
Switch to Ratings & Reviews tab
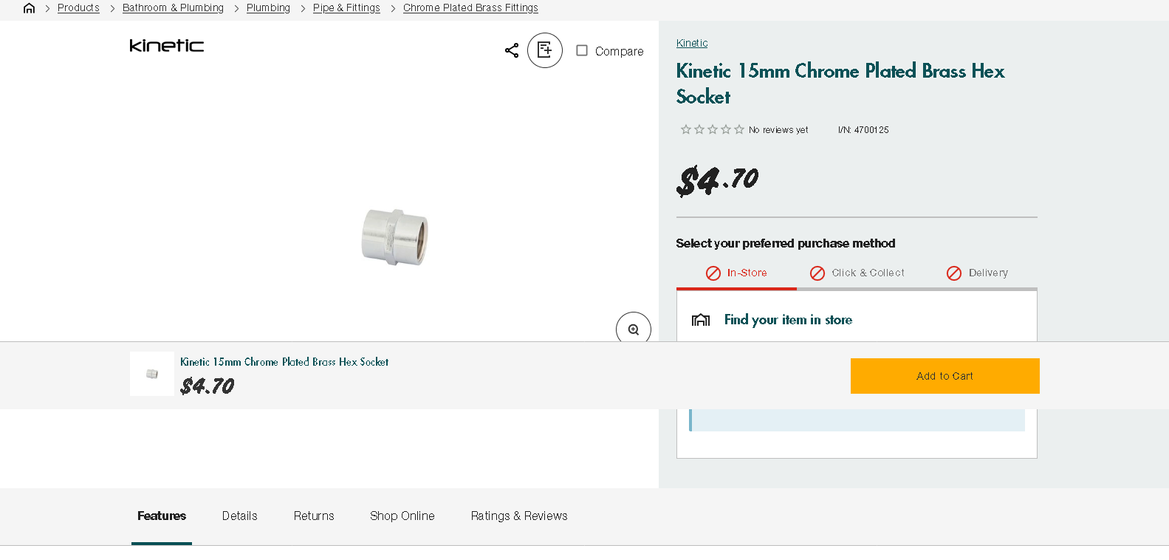[x=519, y=516]
